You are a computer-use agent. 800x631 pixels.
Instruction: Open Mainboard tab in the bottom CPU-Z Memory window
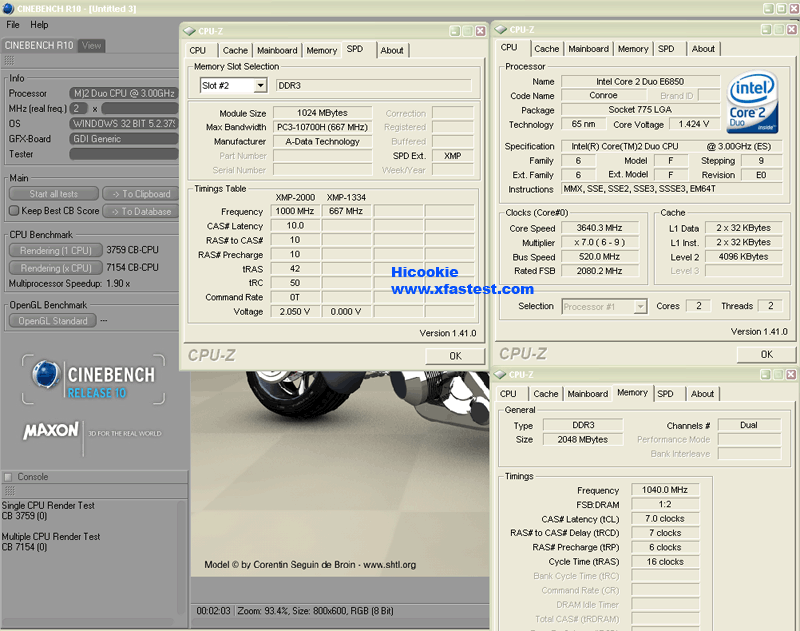pyautogui.click(x=588, y=394)
